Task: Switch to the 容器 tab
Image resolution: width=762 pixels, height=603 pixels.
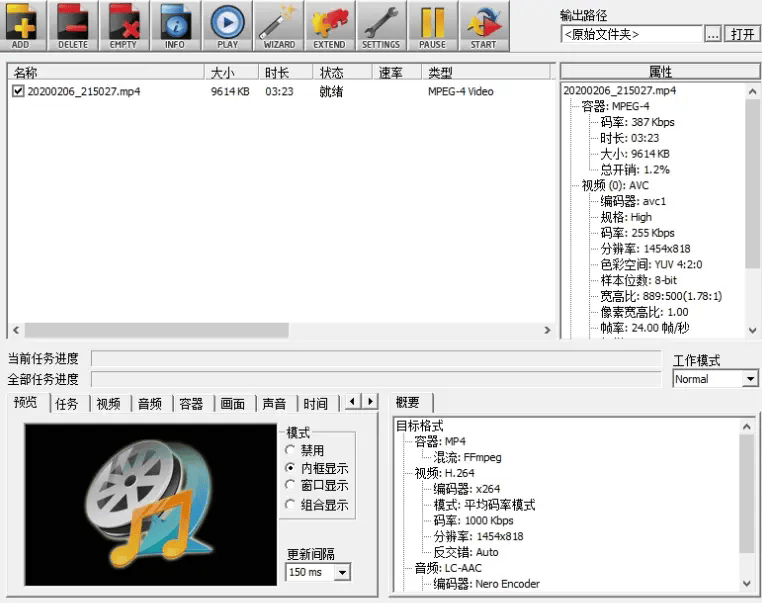Action: point(191,404)
